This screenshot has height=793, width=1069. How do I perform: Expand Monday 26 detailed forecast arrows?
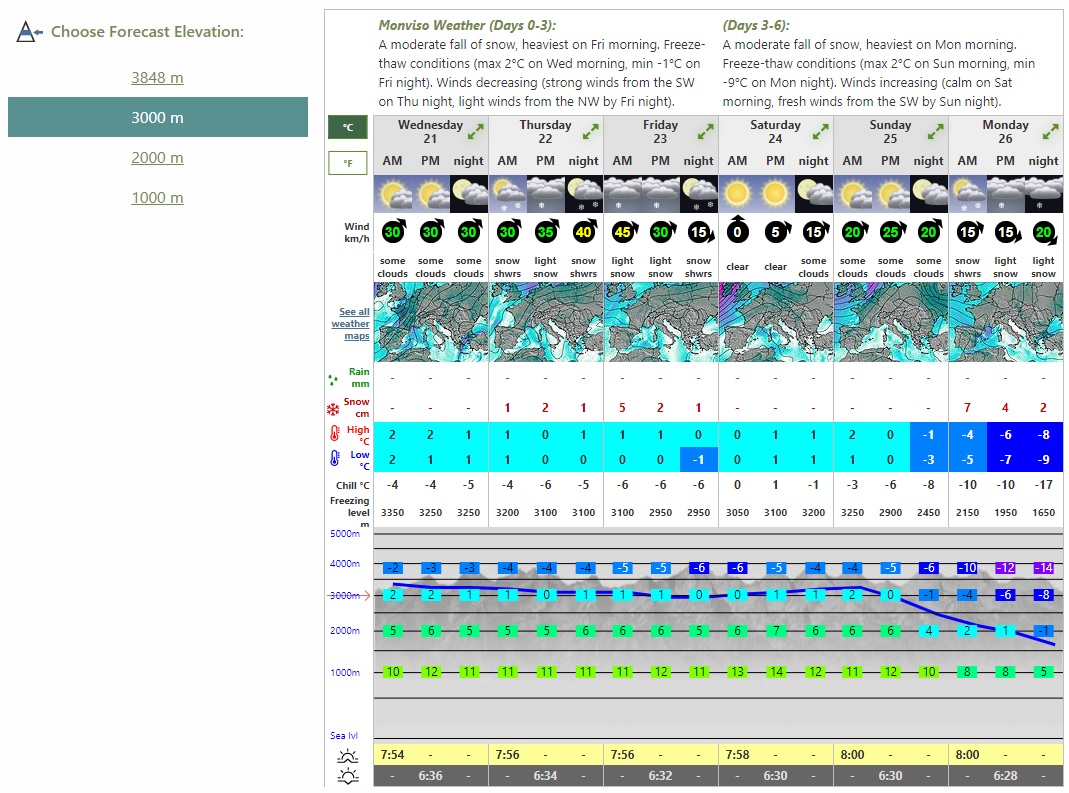pyautogui.click(x=1050, y=131)
